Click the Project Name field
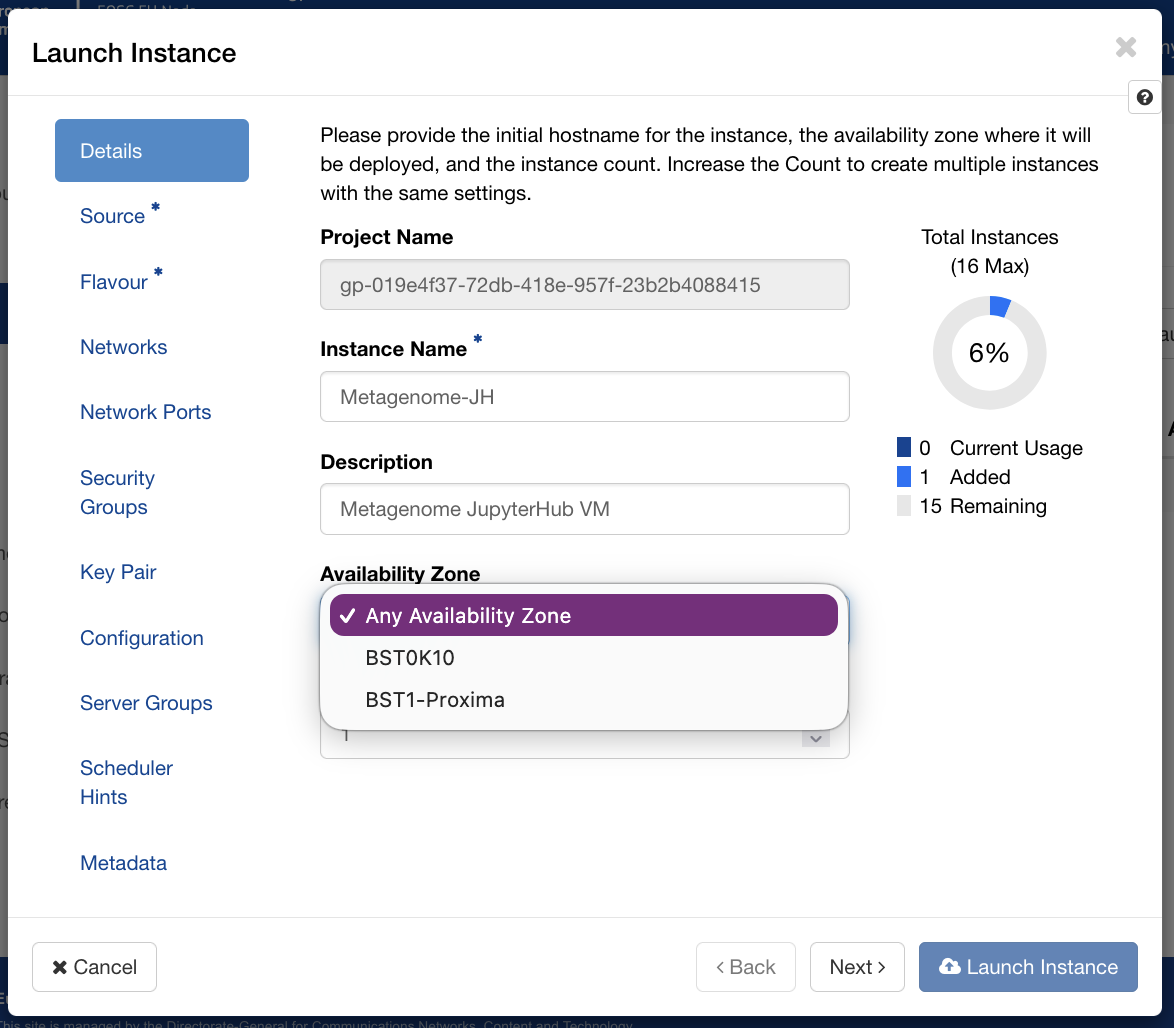Image resolution: width=1174 pixels, height=1028 pixels. [585, 285]
